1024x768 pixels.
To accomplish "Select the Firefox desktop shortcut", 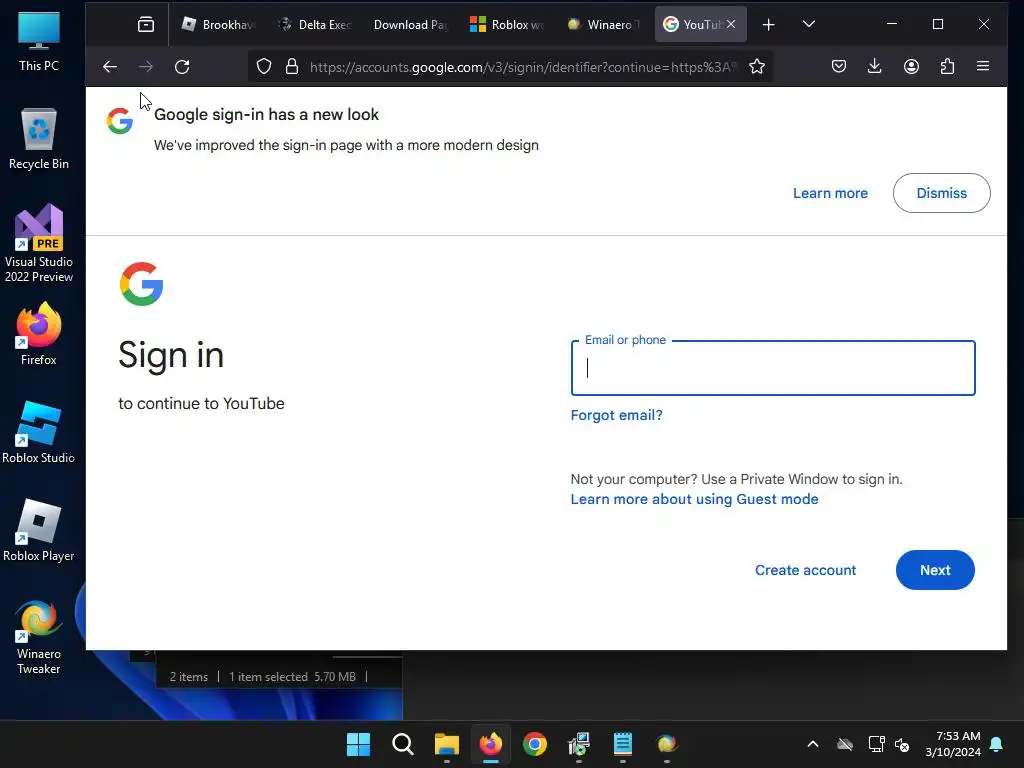I will click(39, 334).
